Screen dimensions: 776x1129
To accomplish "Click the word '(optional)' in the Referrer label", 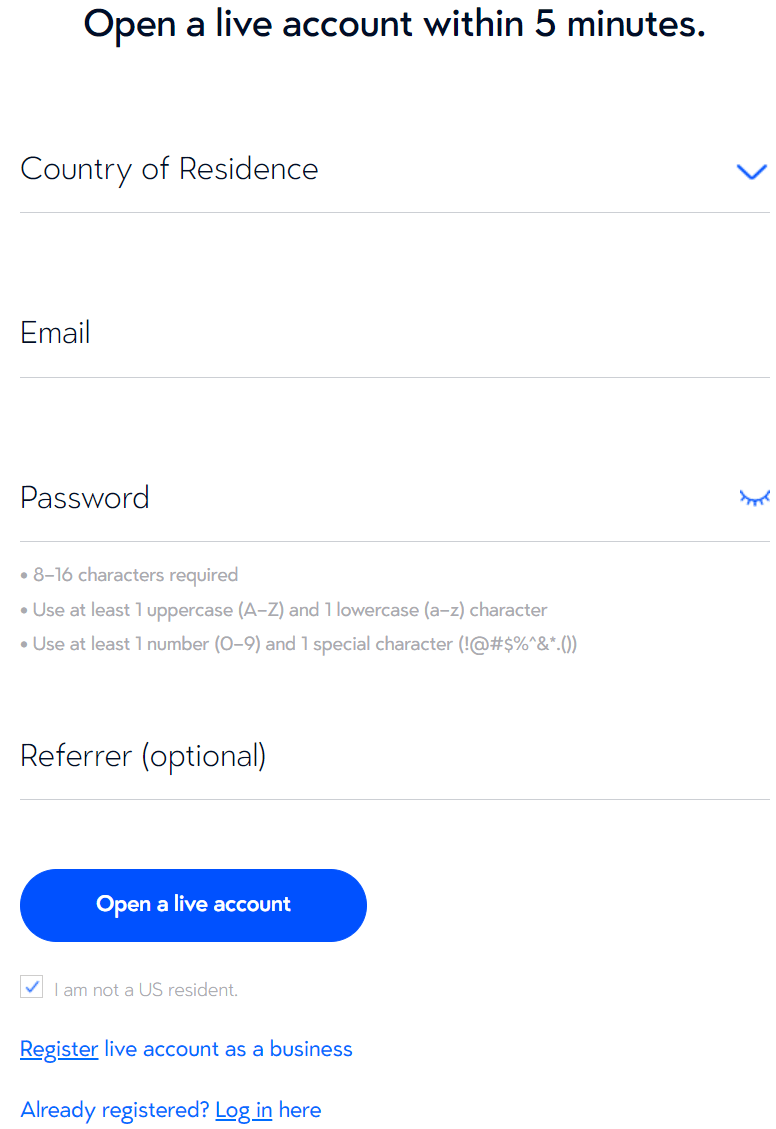I will tap(203, 757).
